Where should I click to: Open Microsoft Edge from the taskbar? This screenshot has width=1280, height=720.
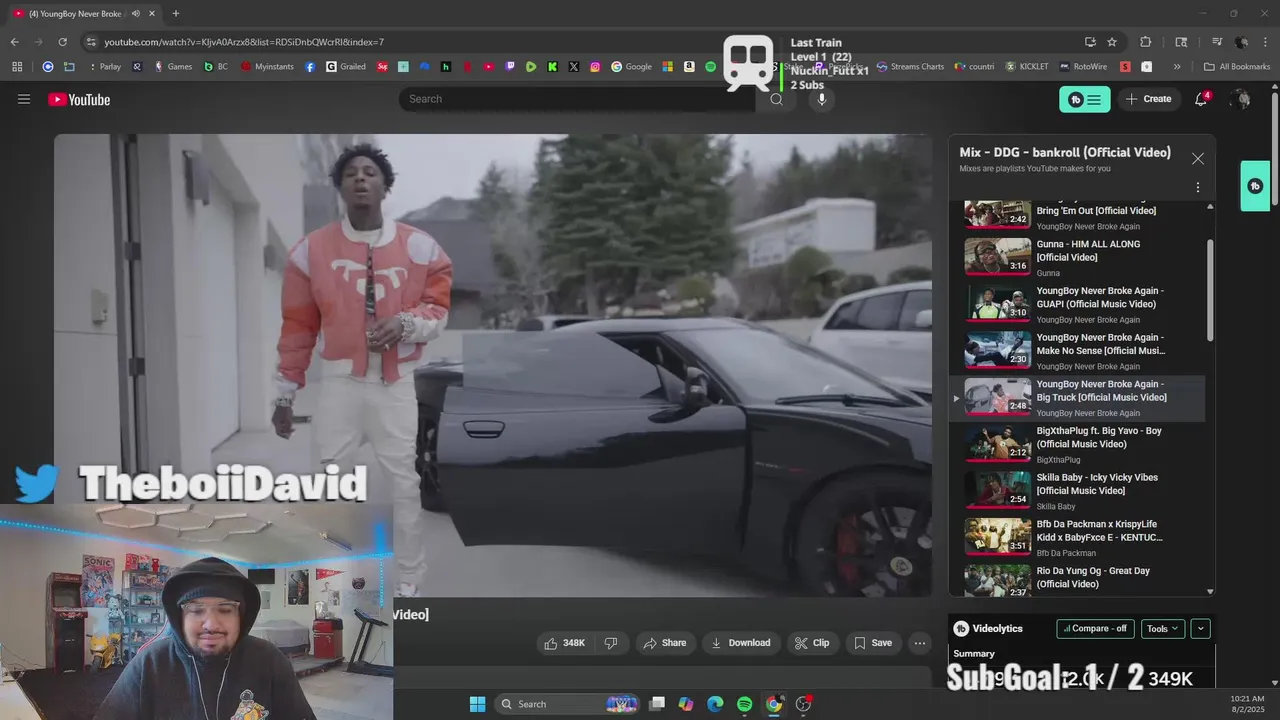click(715, 704)
